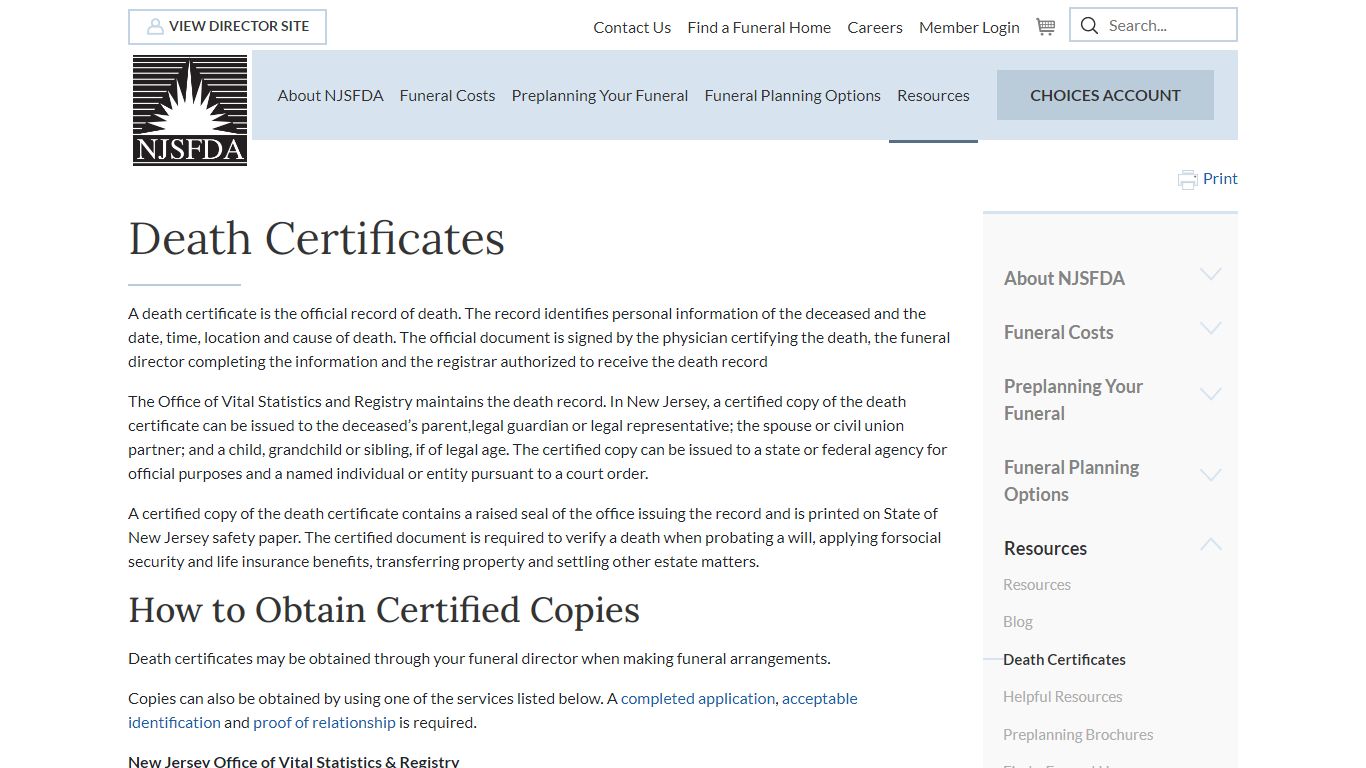
Task: Click New Jersey Office of Vital Statistics text
Action: [x=294, y=761]
